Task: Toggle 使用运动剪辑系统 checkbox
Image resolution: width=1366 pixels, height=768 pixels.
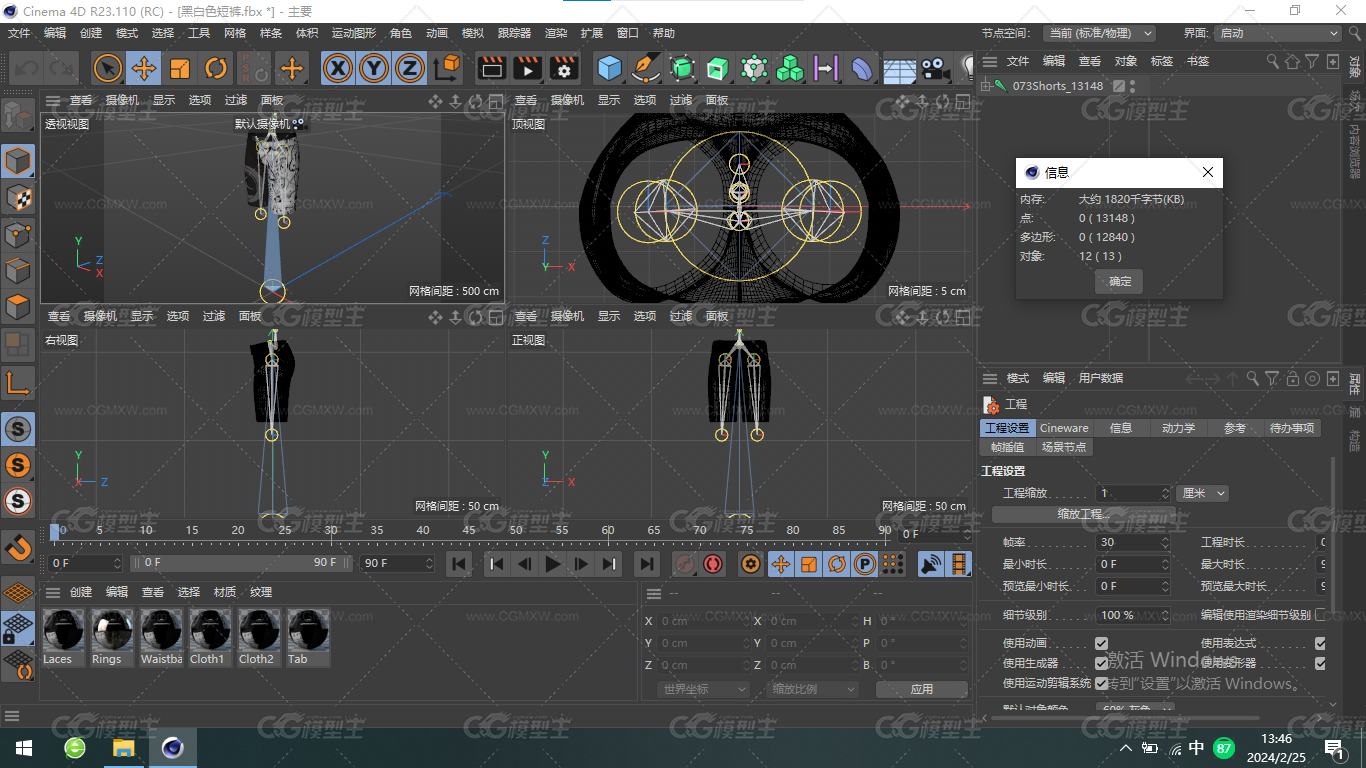Action: tap(1101, 683)
